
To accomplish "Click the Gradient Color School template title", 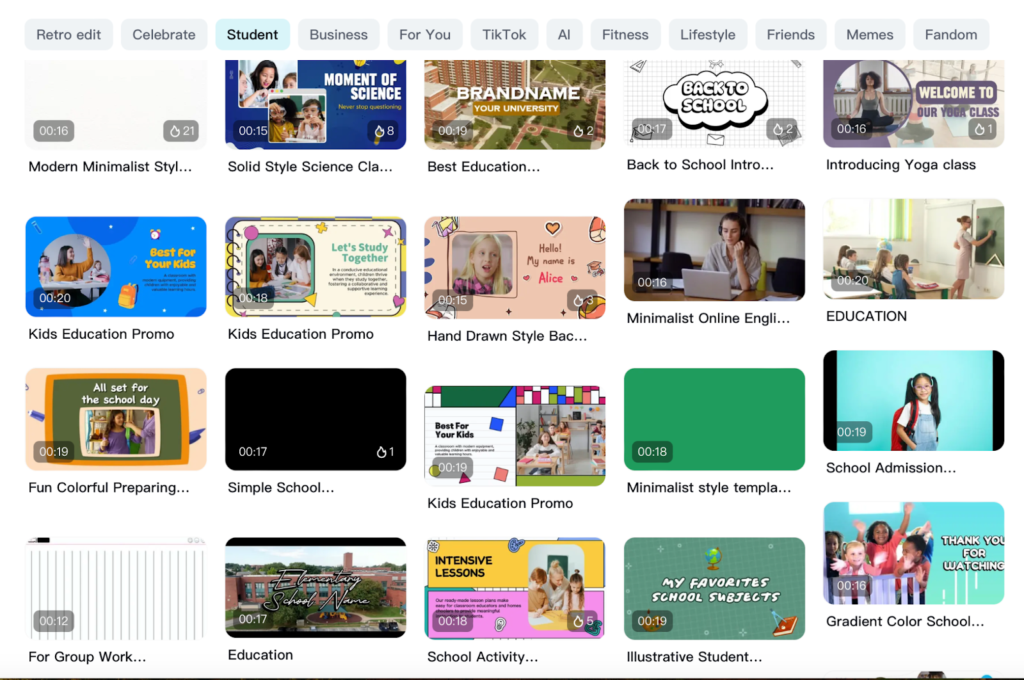I will point(904,621).
